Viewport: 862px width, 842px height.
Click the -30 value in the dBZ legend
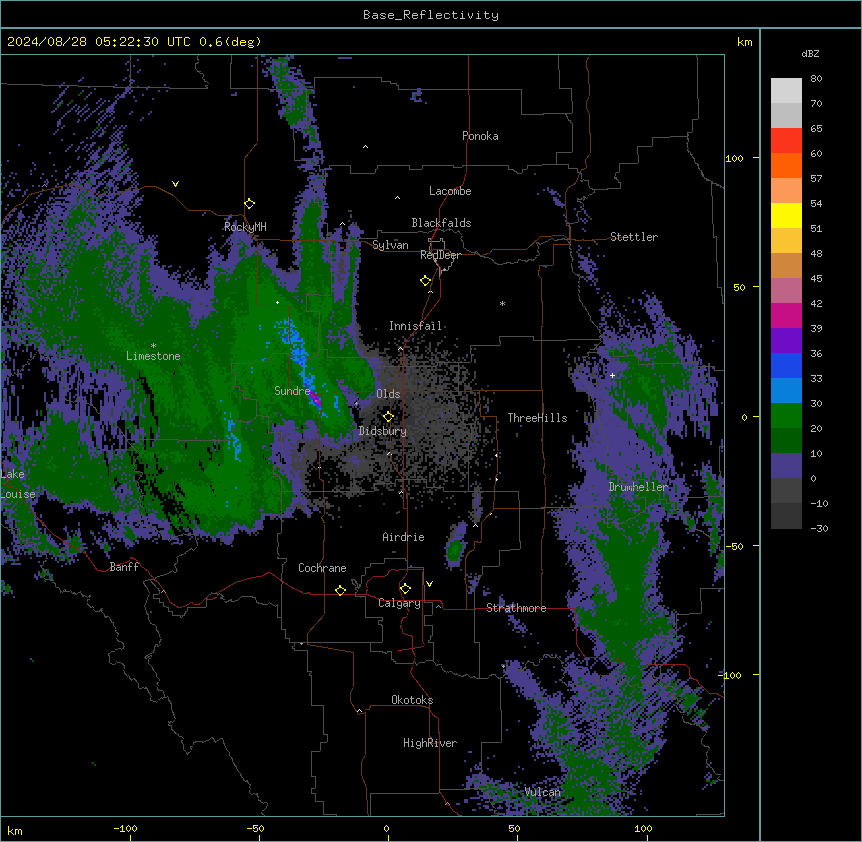click(x=819, y=529)
